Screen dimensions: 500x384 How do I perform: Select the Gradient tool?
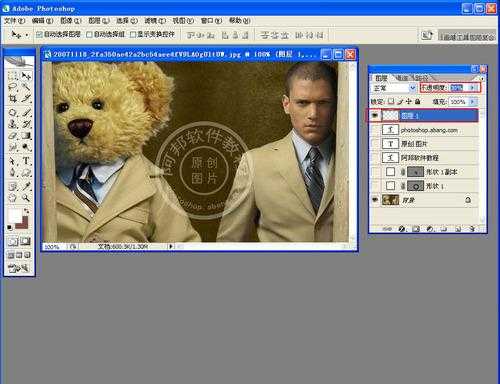[x=26, y=136]
